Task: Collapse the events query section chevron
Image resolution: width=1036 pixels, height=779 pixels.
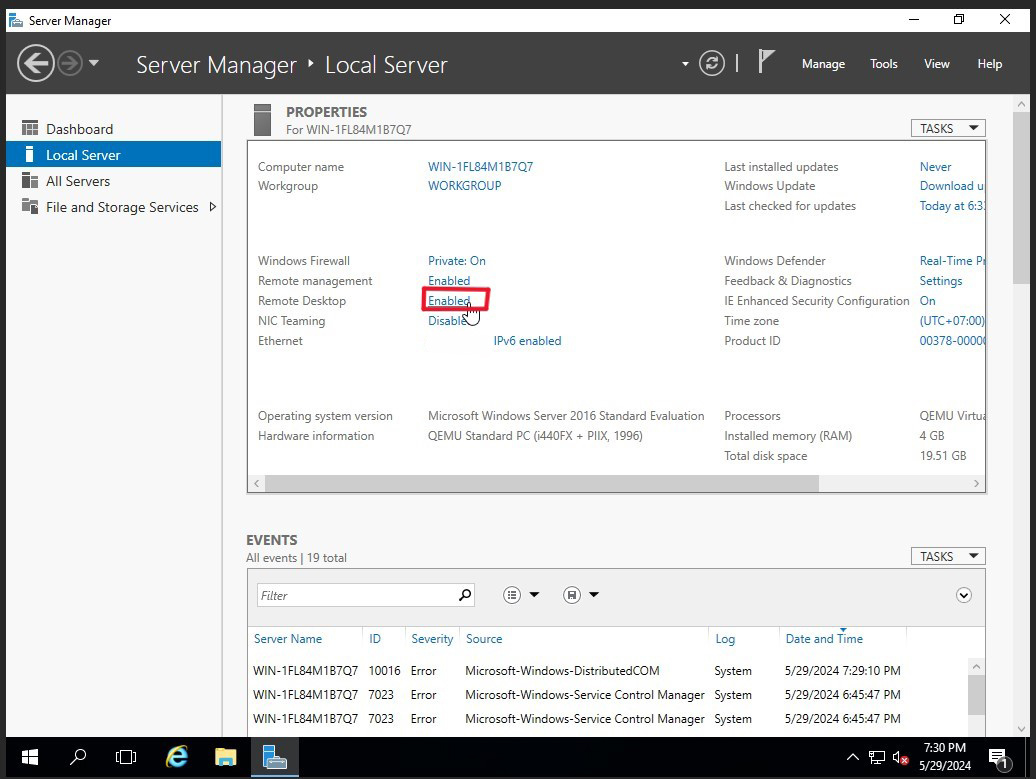Action: [x=963, y=594]
